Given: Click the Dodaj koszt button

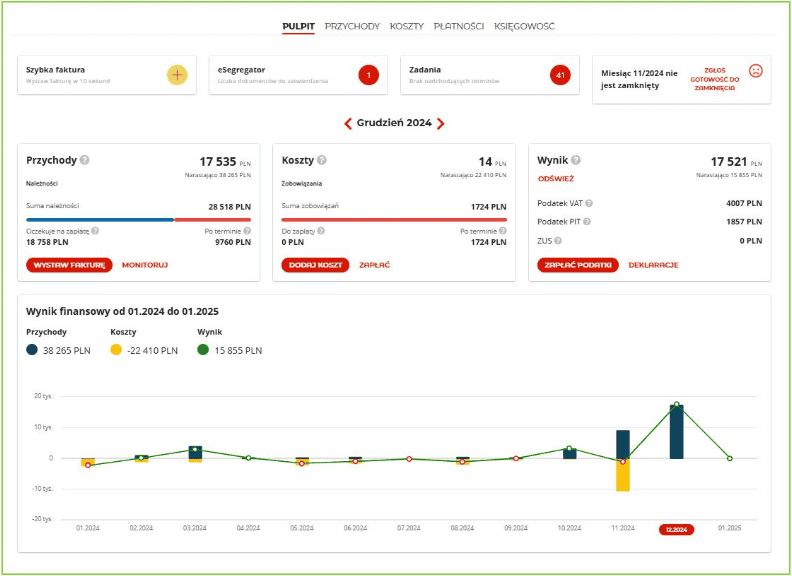Looking at the screenshot, I should (315, 265).
